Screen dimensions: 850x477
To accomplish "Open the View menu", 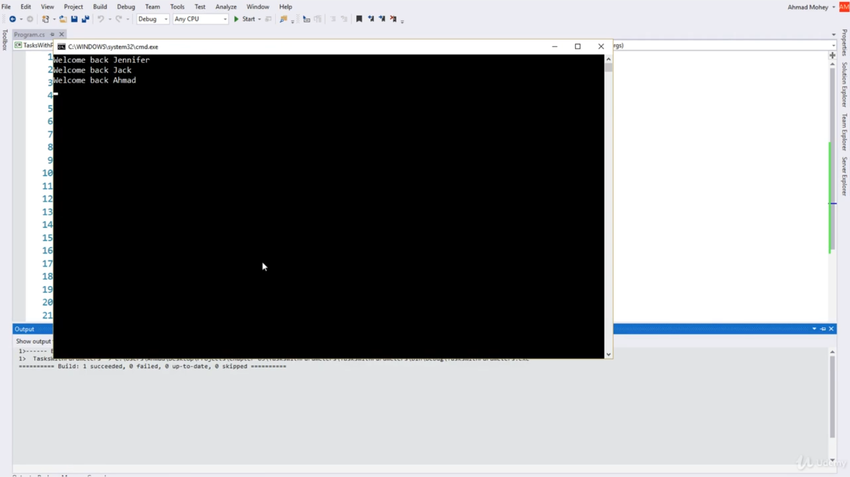I will pyautogui.click(x=47, y=7).
